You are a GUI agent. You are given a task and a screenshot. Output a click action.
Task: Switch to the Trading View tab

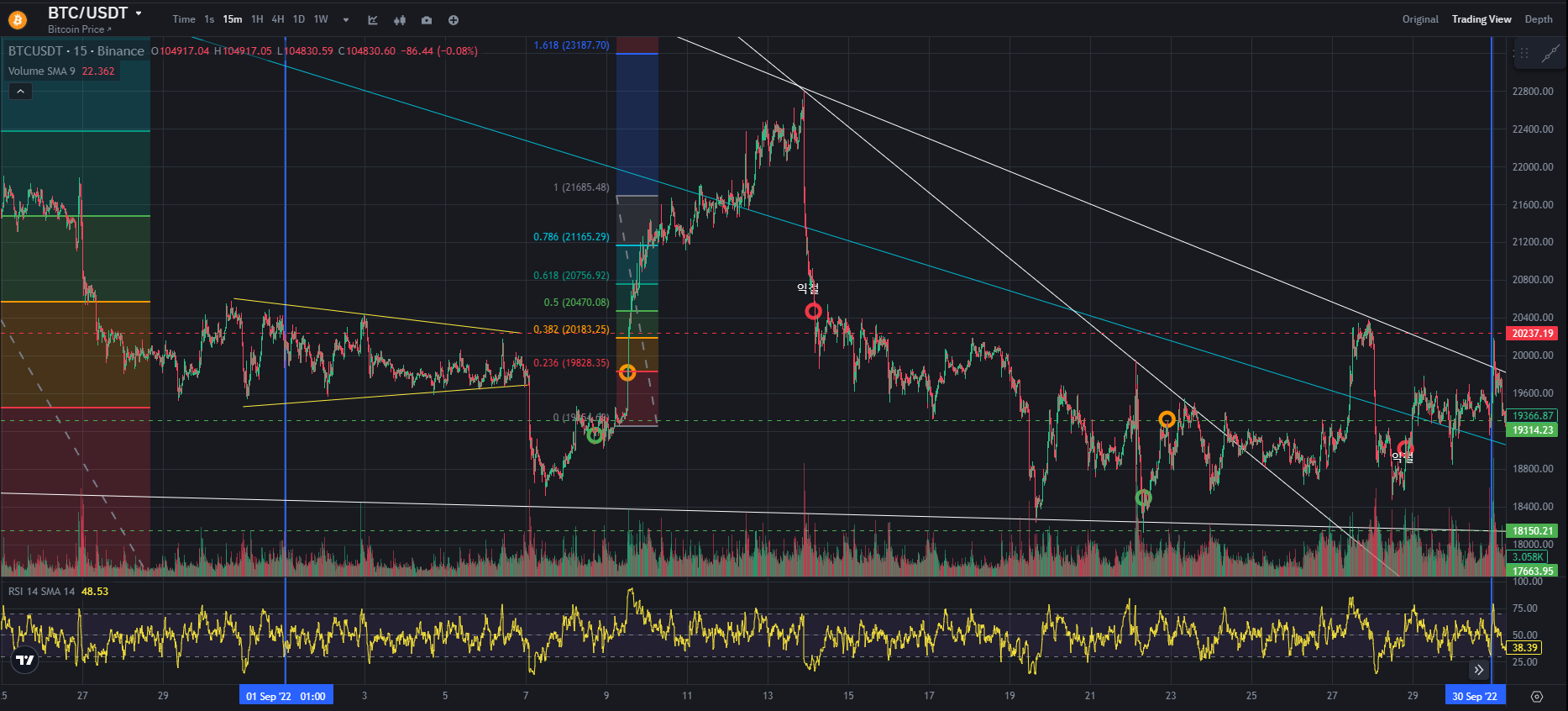[x=1481, y=19]
